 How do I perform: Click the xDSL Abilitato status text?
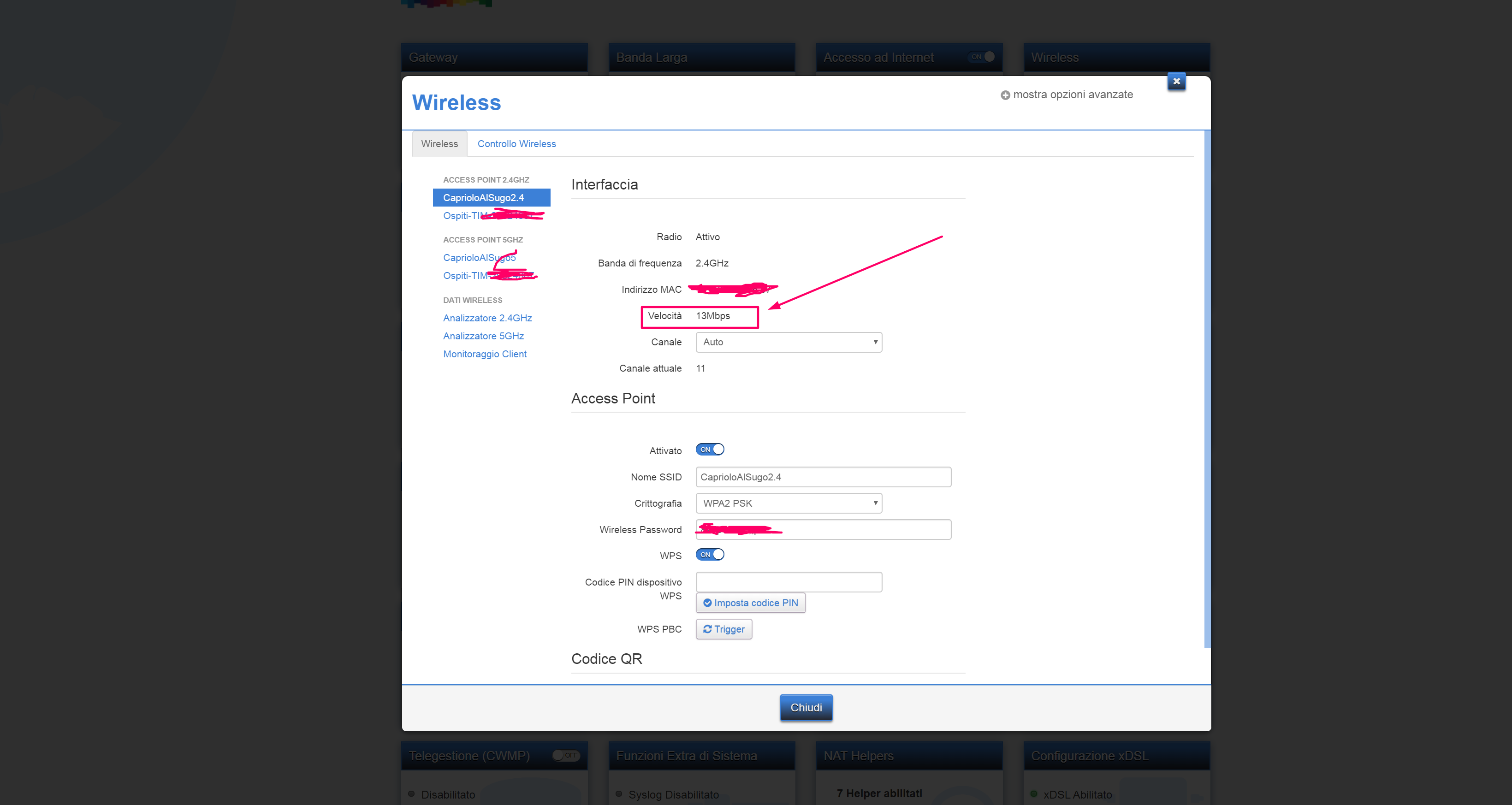point(1077,794)
